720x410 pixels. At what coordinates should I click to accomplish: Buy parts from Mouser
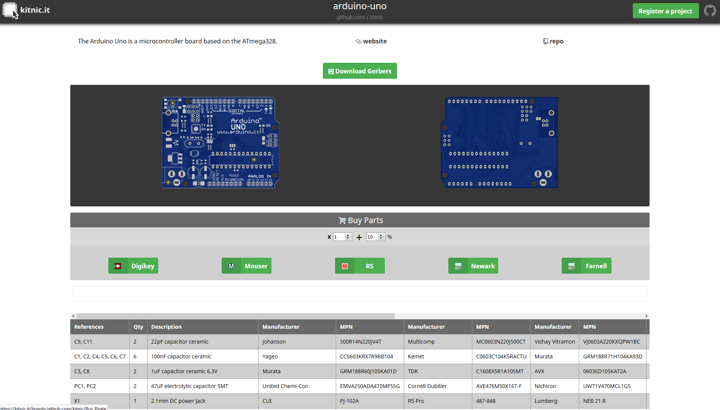(247, 266)
